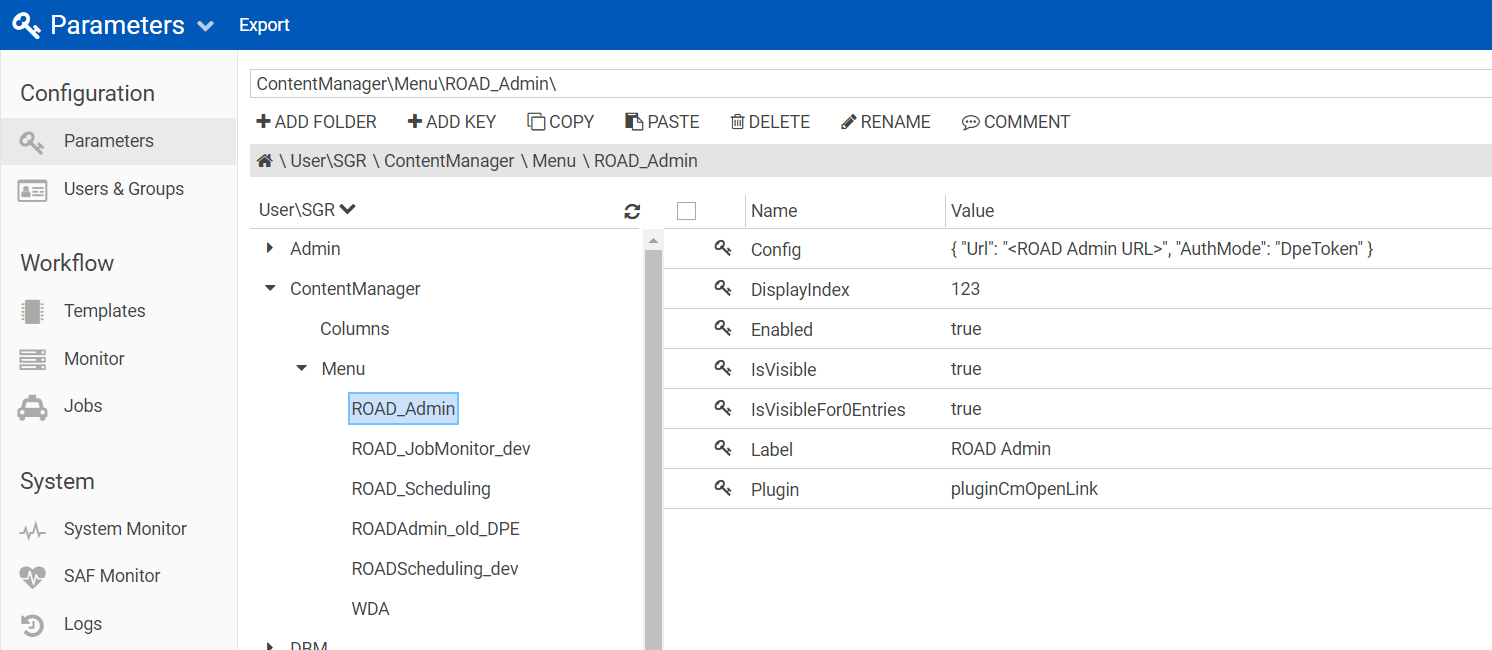
Task: Expand the Admin folder in tree
Action: [x=270, y=248]
